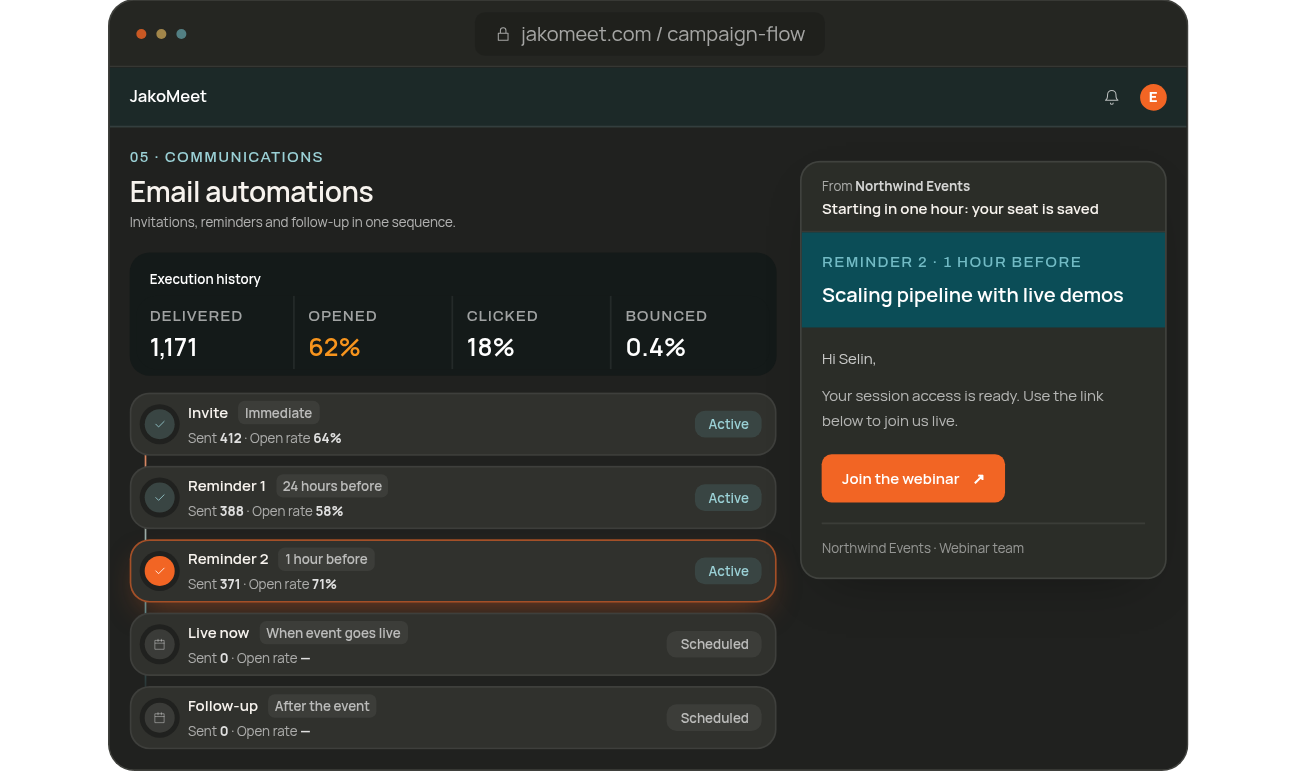
Task: Select the Live now step title
Action: tap(219, 633)
